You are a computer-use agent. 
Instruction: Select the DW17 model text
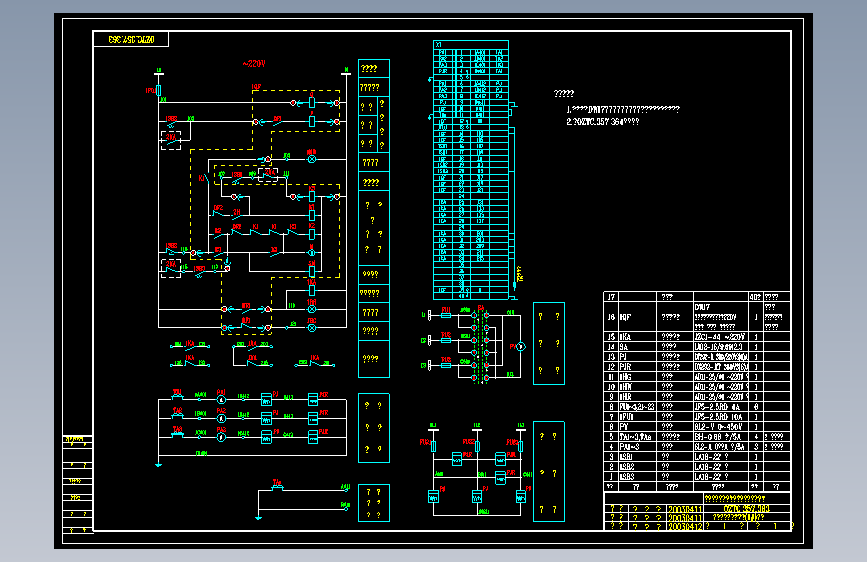click(703, 307)
